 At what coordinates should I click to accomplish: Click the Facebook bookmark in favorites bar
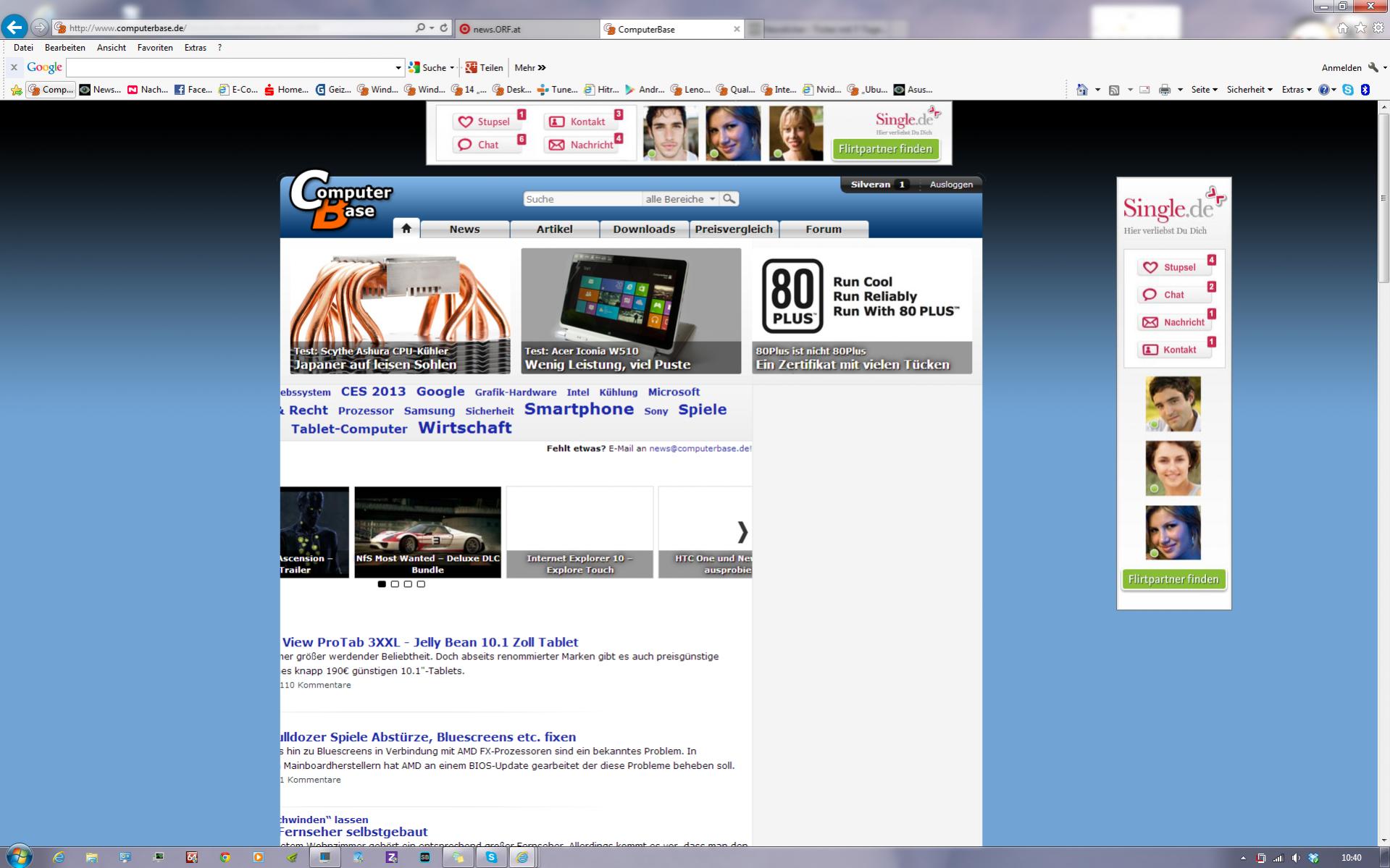point(193,90)
